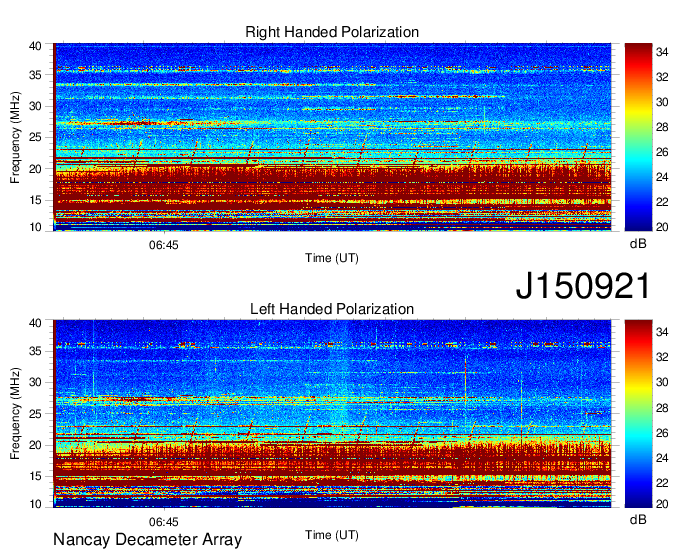Click the 'Right Handed Polarization' plot title

point(332,32)
